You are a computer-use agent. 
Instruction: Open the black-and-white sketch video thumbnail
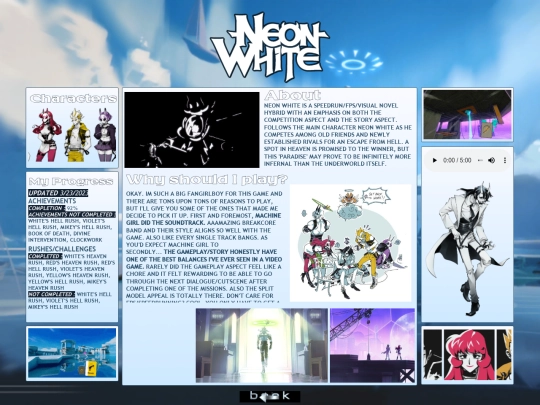[192, 129]
